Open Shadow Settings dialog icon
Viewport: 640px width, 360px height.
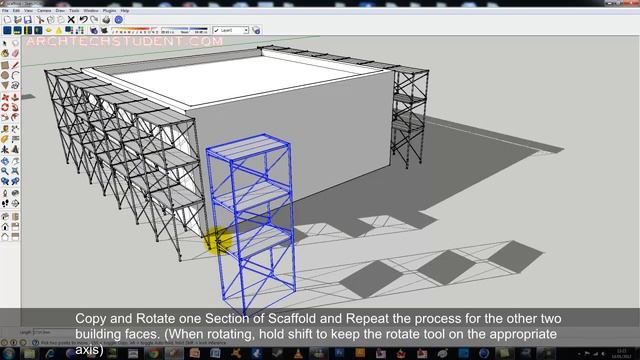pos(94,30)
